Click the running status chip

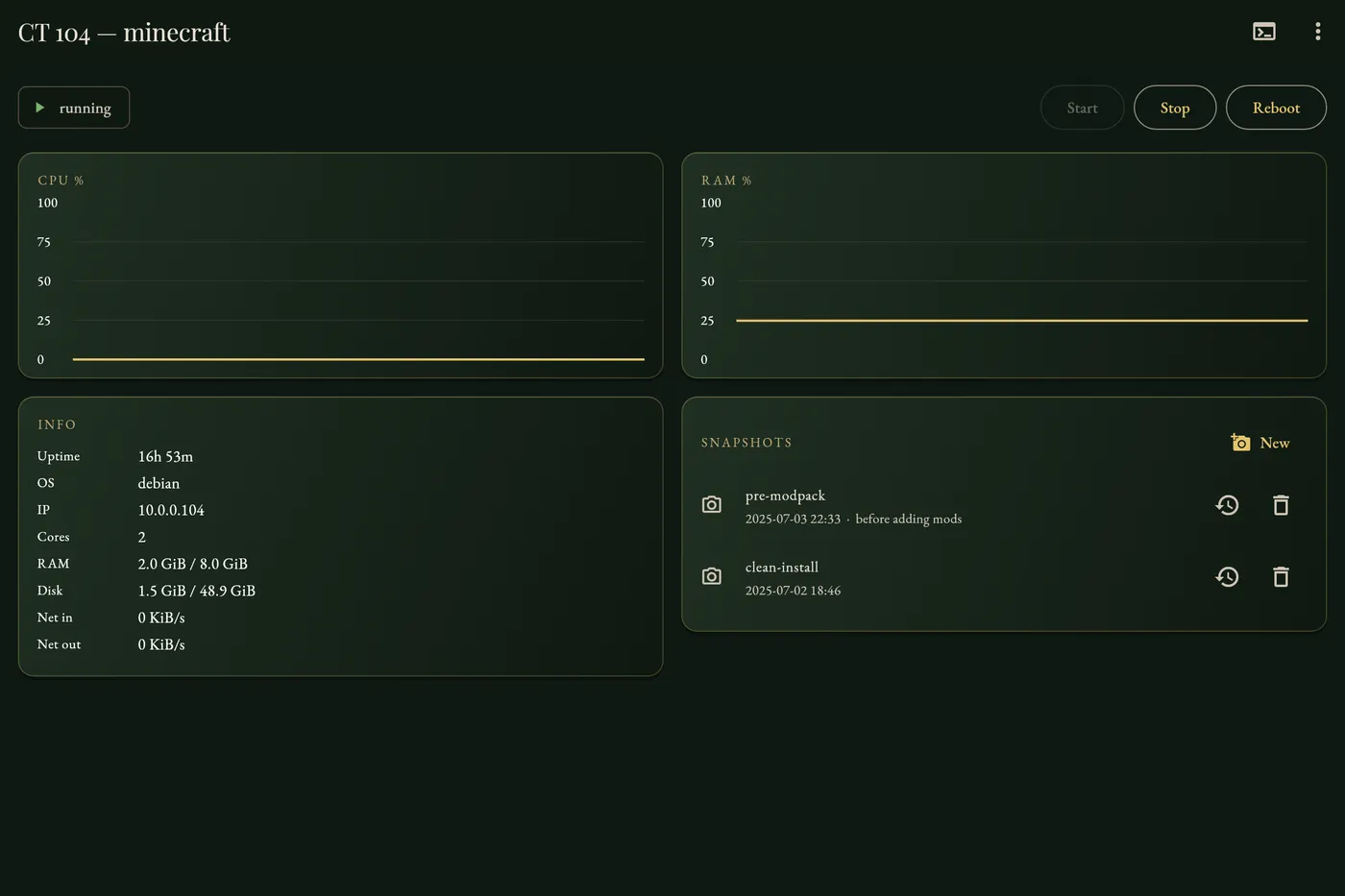(74, 108)
